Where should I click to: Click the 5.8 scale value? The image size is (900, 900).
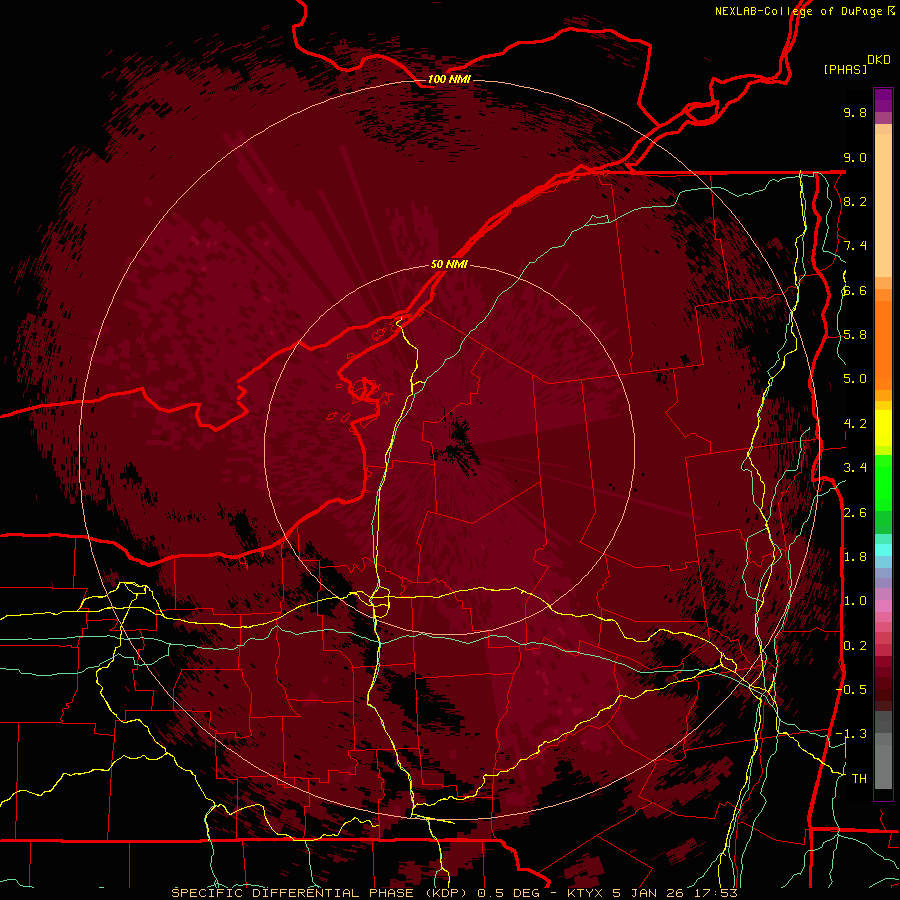tap(855, 335)
